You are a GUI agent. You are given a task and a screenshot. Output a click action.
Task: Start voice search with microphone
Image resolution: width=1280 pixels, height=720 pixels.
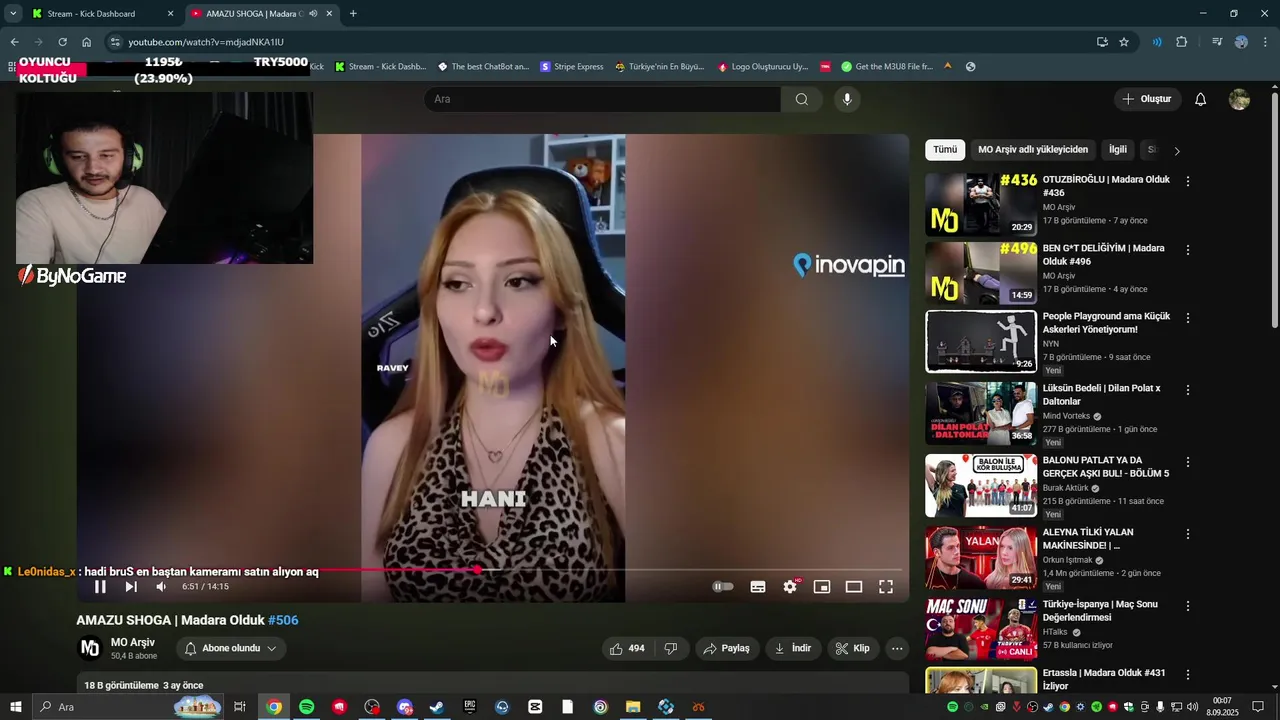[x=847, y=99]
